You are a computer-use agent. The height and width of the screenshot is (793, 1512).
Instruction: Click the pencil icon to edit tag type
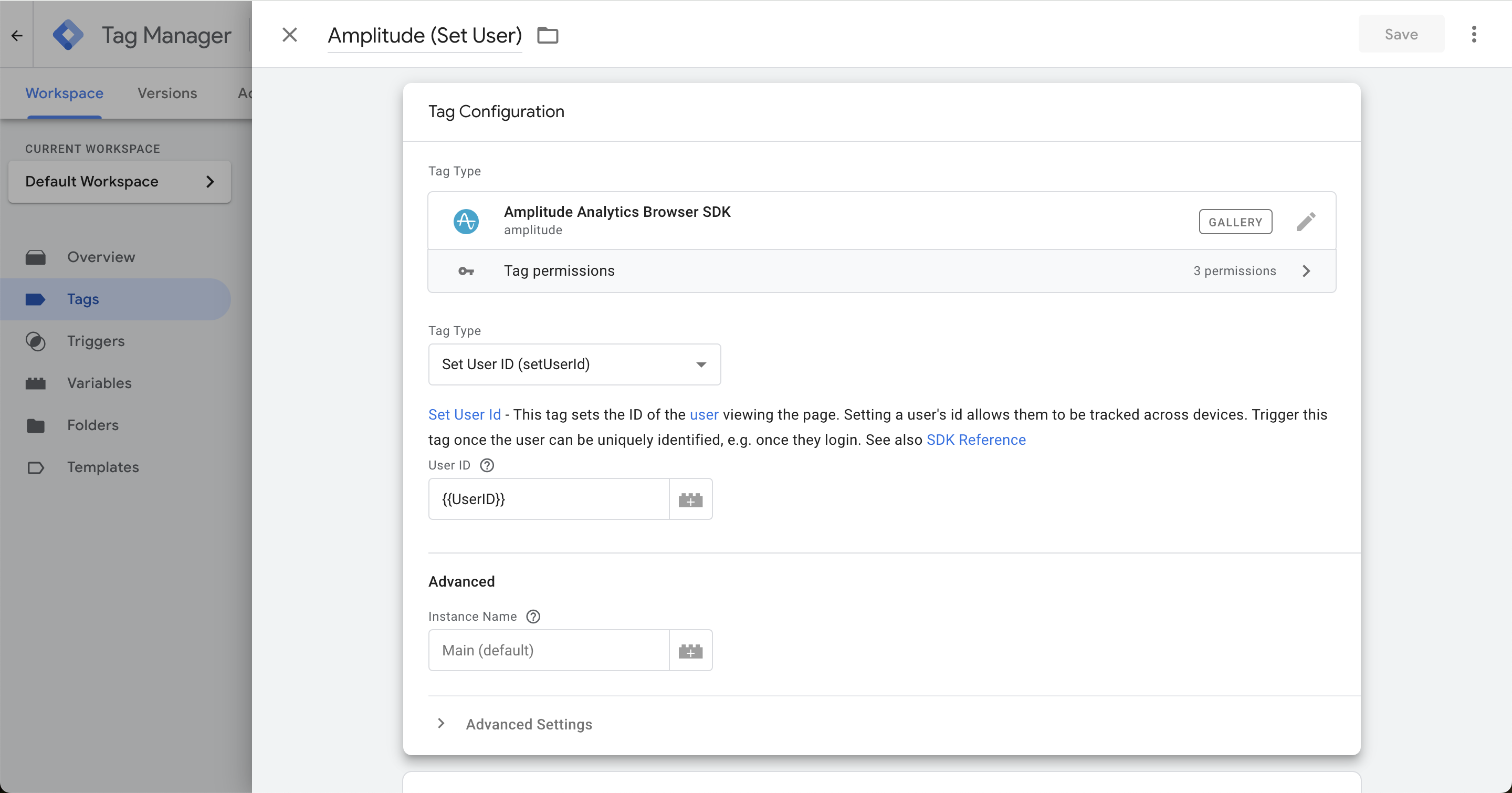[1305, 222]
